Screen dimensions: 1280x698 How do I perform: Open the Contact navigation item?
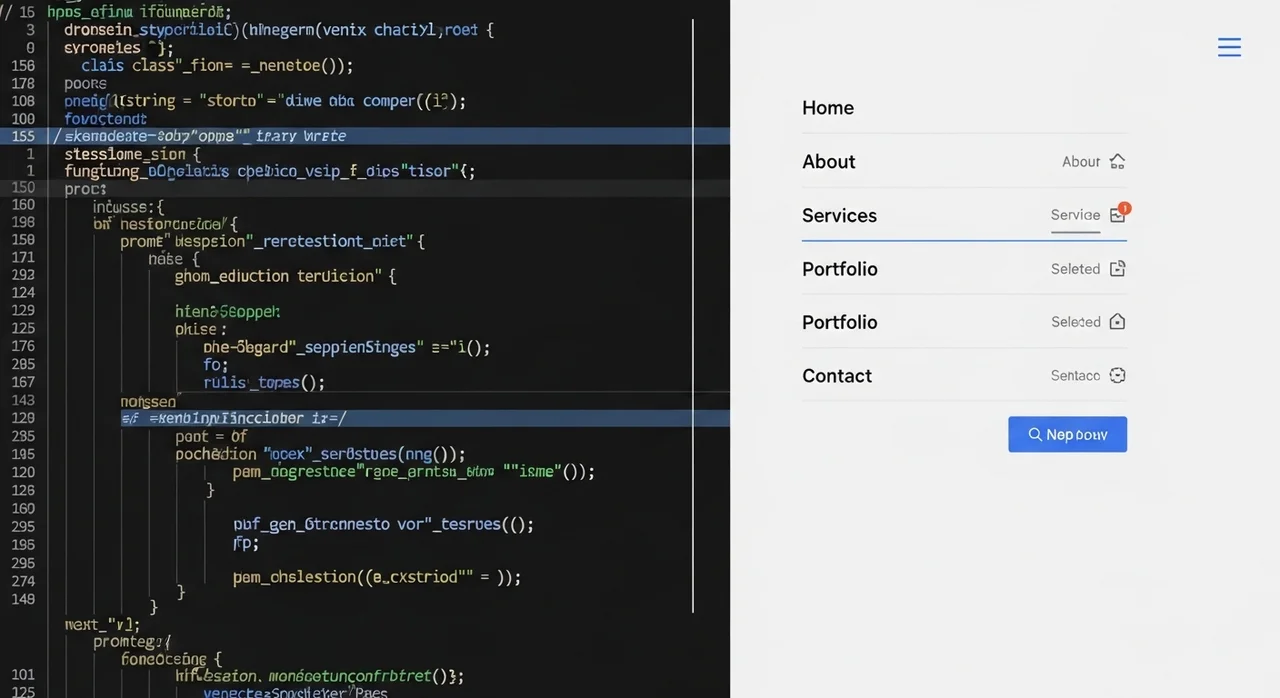click(x=837, y=375)
